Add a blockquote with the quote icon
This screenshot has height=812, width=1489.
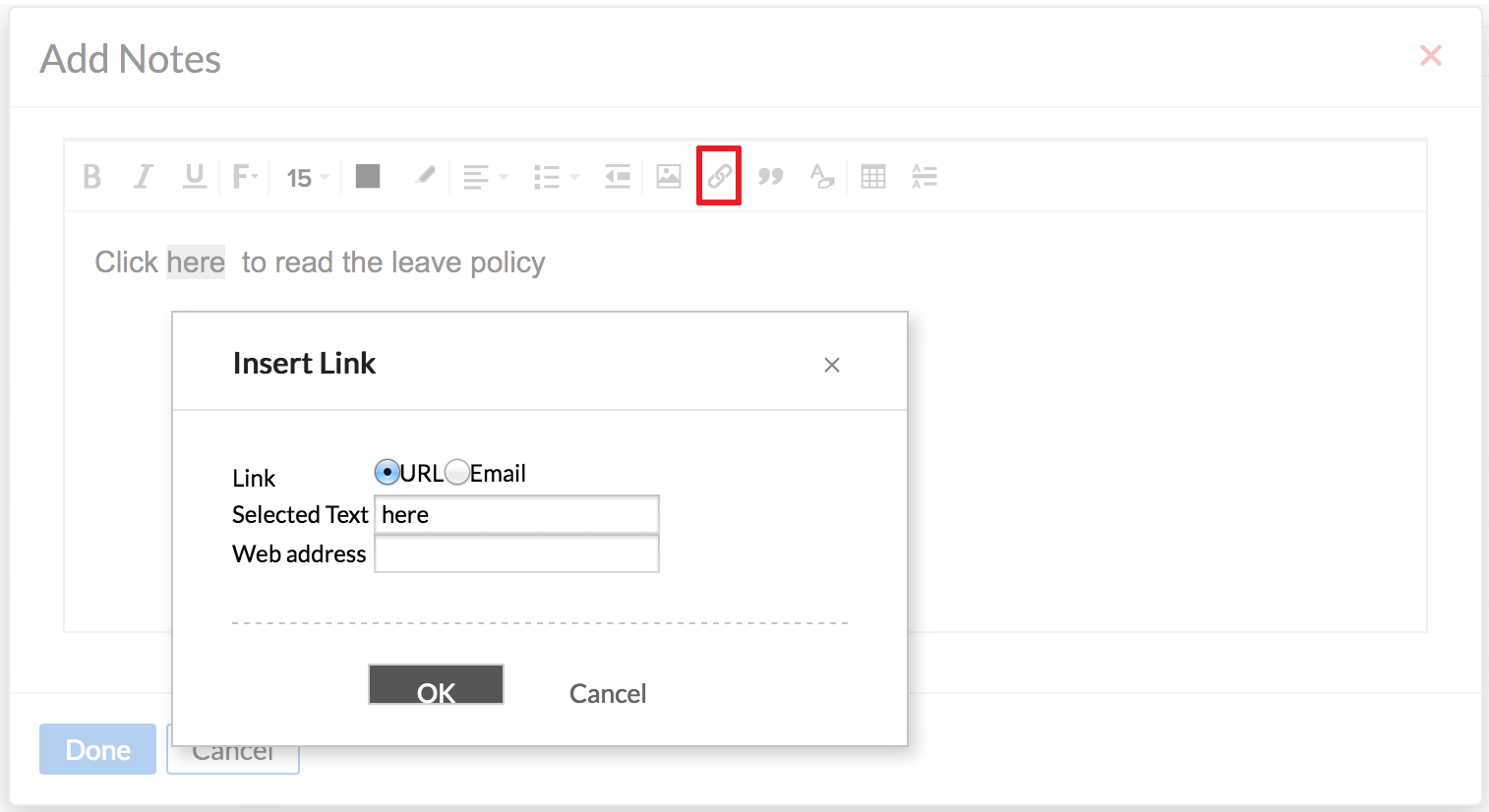pos(771,177)
